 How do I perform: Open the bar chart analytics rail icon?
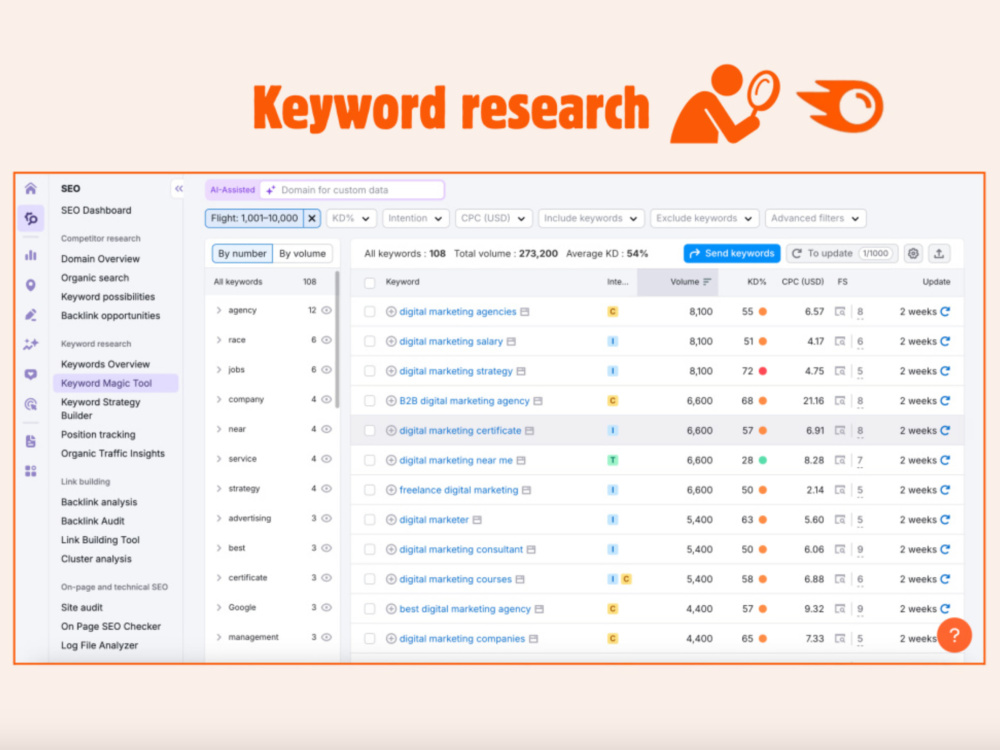tap(31, 255)
